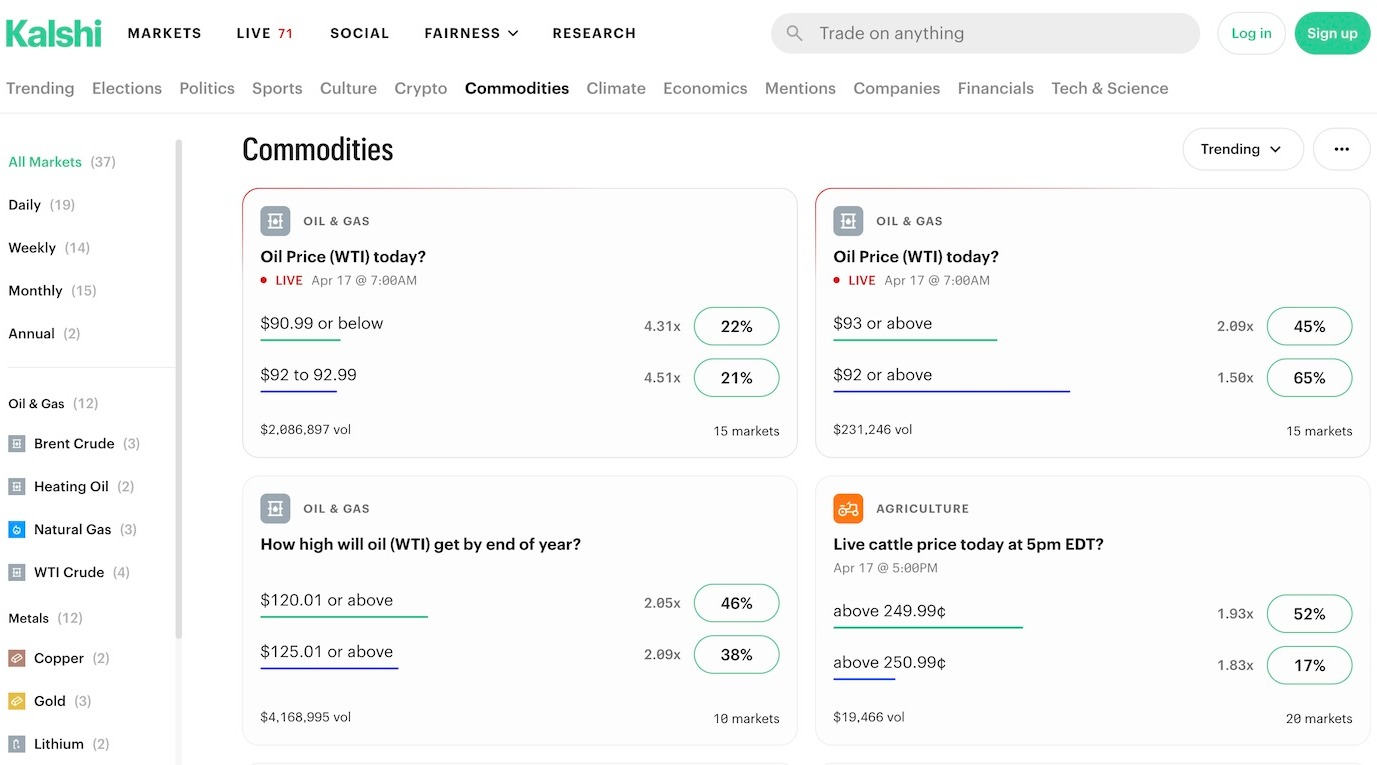Select the Brent Crude sidebar icon
1377x765 pixels.
pyautogui.click(x=17, y=443)
